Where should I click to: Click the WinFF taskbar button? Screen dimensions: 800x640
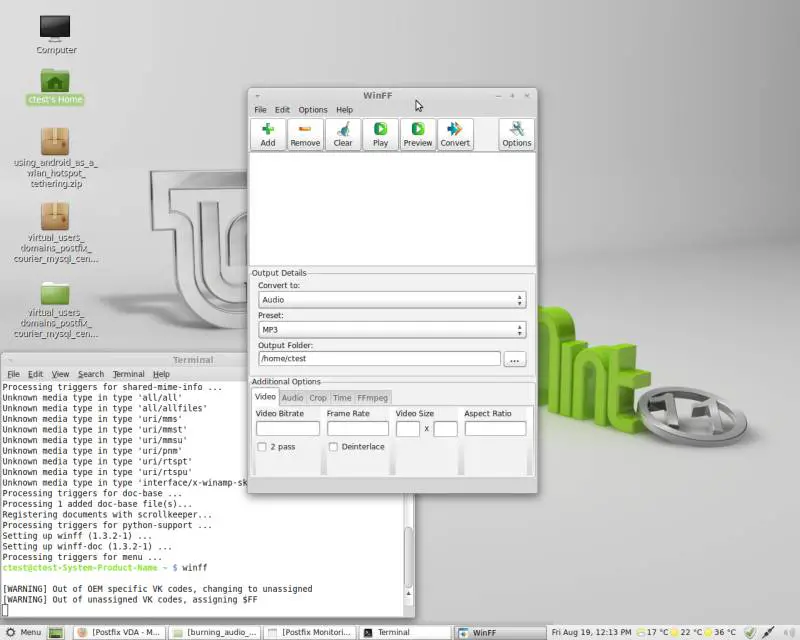[501, 632]
